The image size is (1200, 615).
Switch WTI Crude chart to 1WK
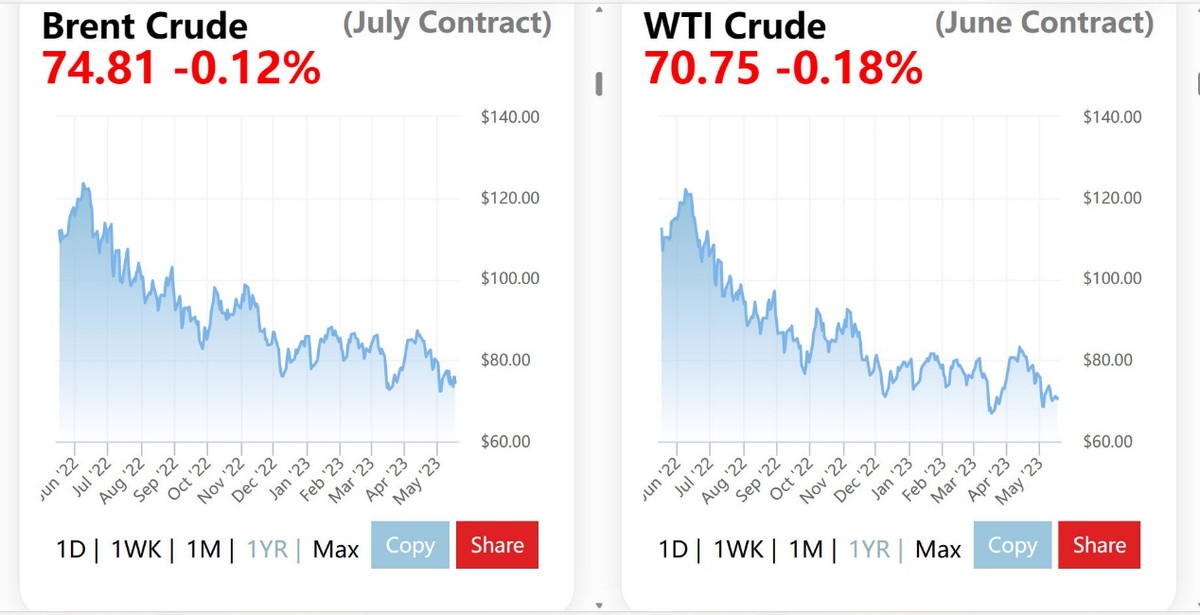740,548
